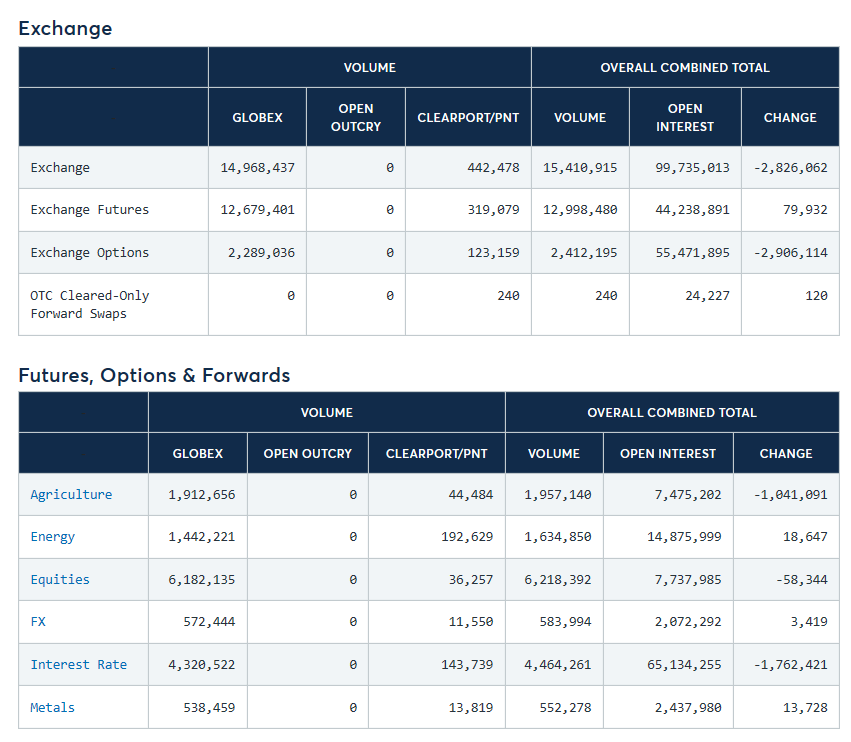Image resolution: width=851 pixels, height=742 pixels.
Task: Open the Agriculture link
Action: 71,494
